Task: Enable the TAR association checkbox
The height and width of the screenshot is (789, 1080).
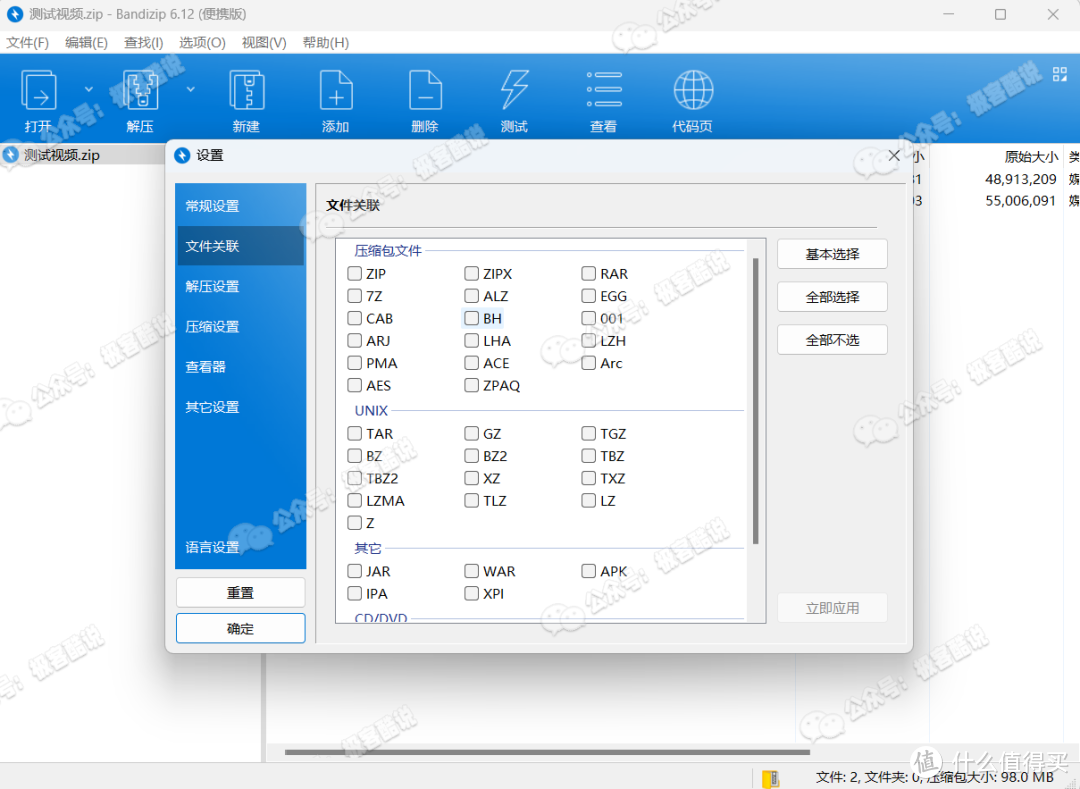Action: click(x=354, y=433)
